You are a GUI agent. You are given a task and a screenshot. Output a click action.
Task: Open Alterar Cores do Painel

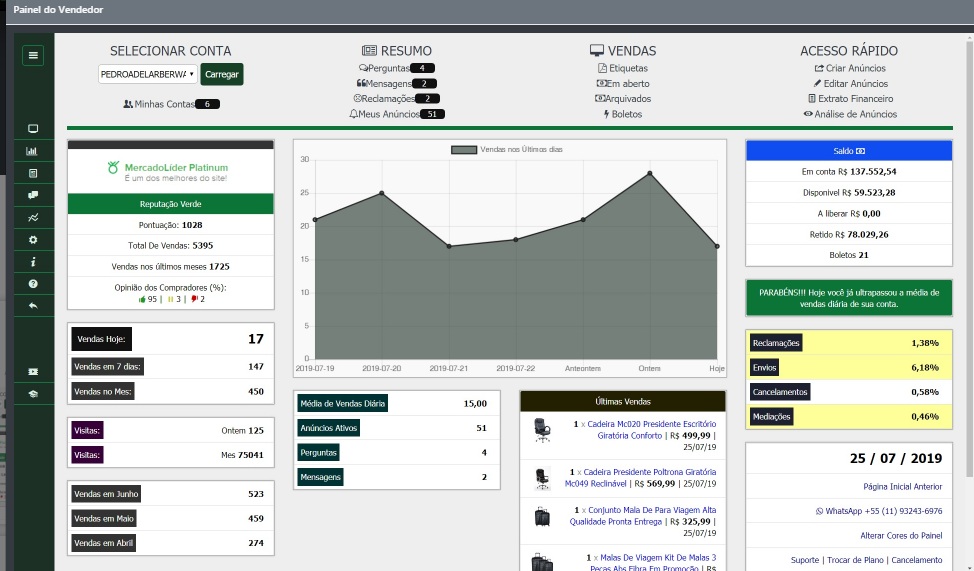click(901, 536)
